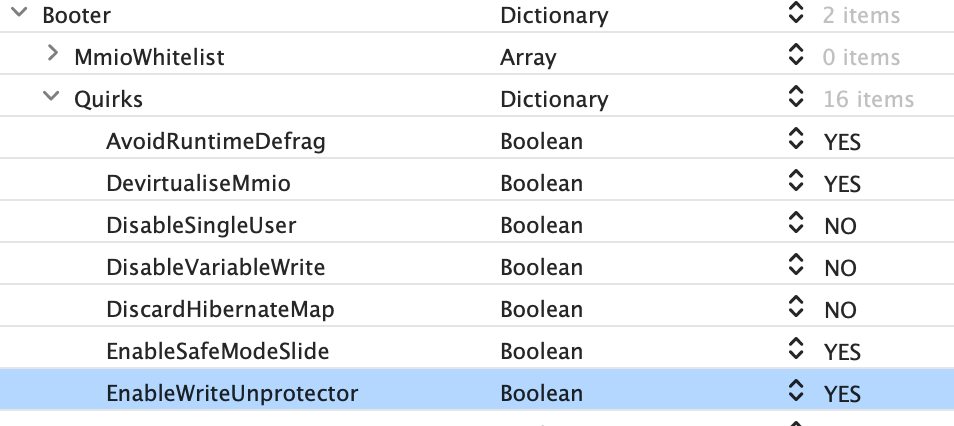Toggle DevirtualiseMmio value stepper
Viewport: 954px width, 426px height.
tap(796, 183)
